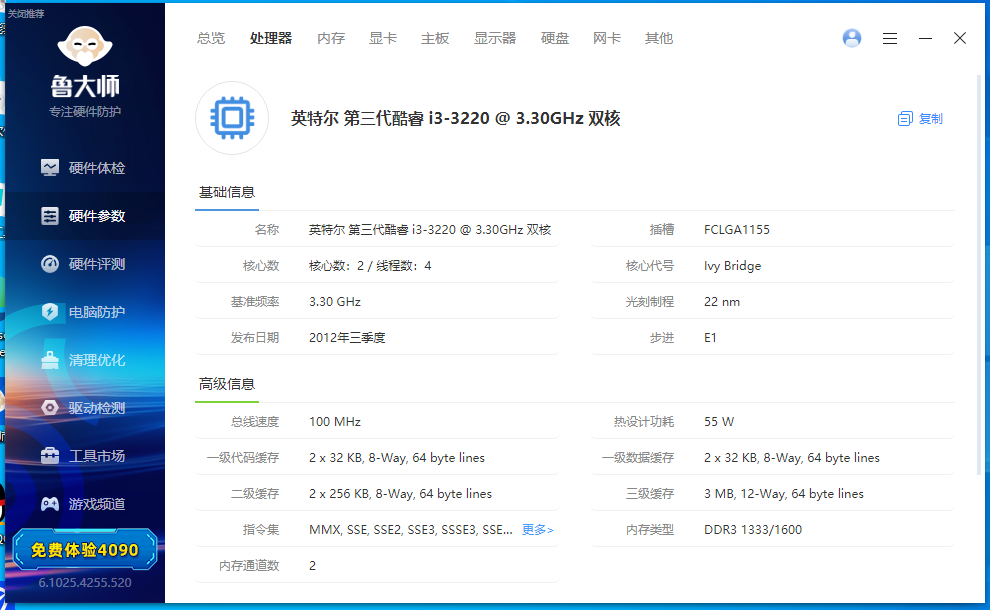Click the E1 stepping value
This screenshot has width=990, height=610.
[710, 338]
